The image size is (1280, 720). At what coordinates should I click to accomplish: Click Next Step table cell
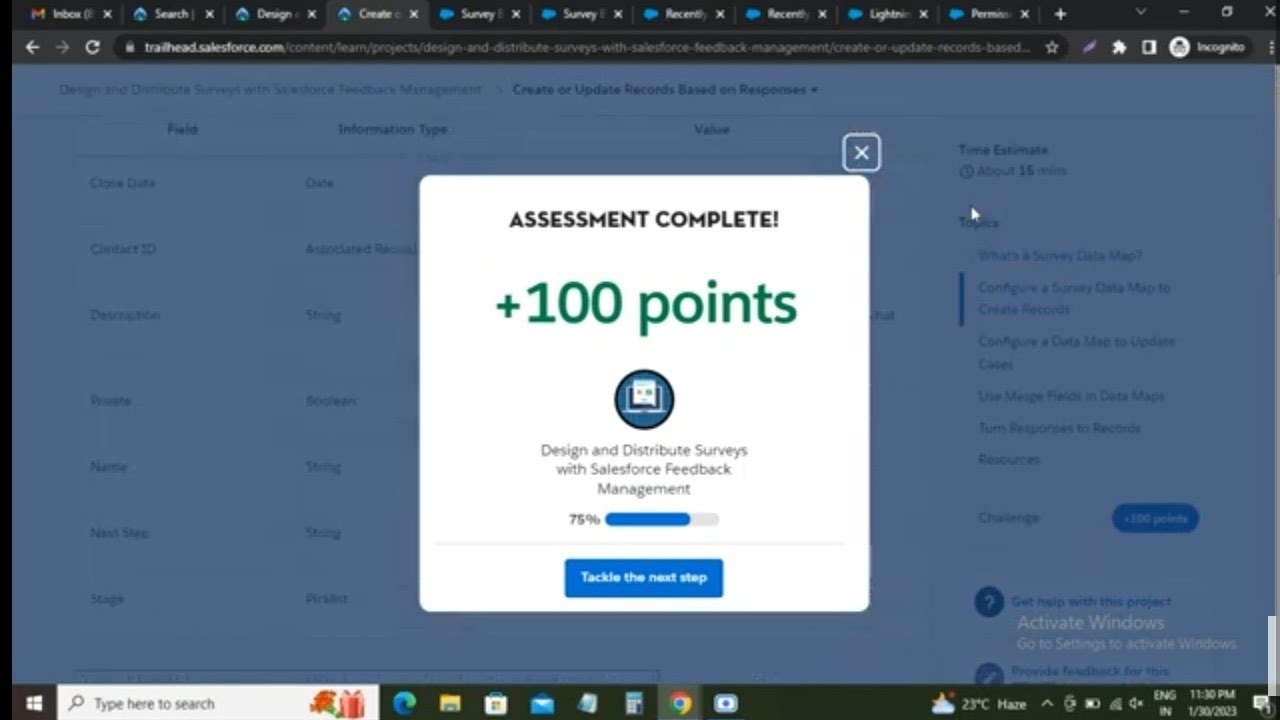pos(119,533)
